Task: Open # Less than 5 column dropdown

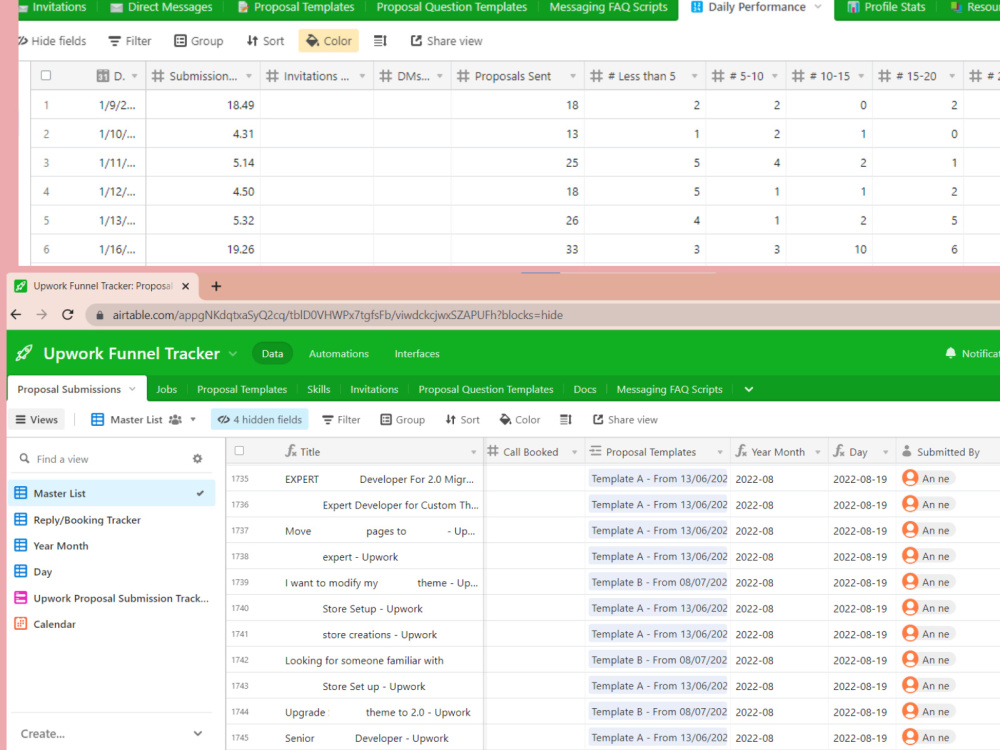Action: pos(695,76)
